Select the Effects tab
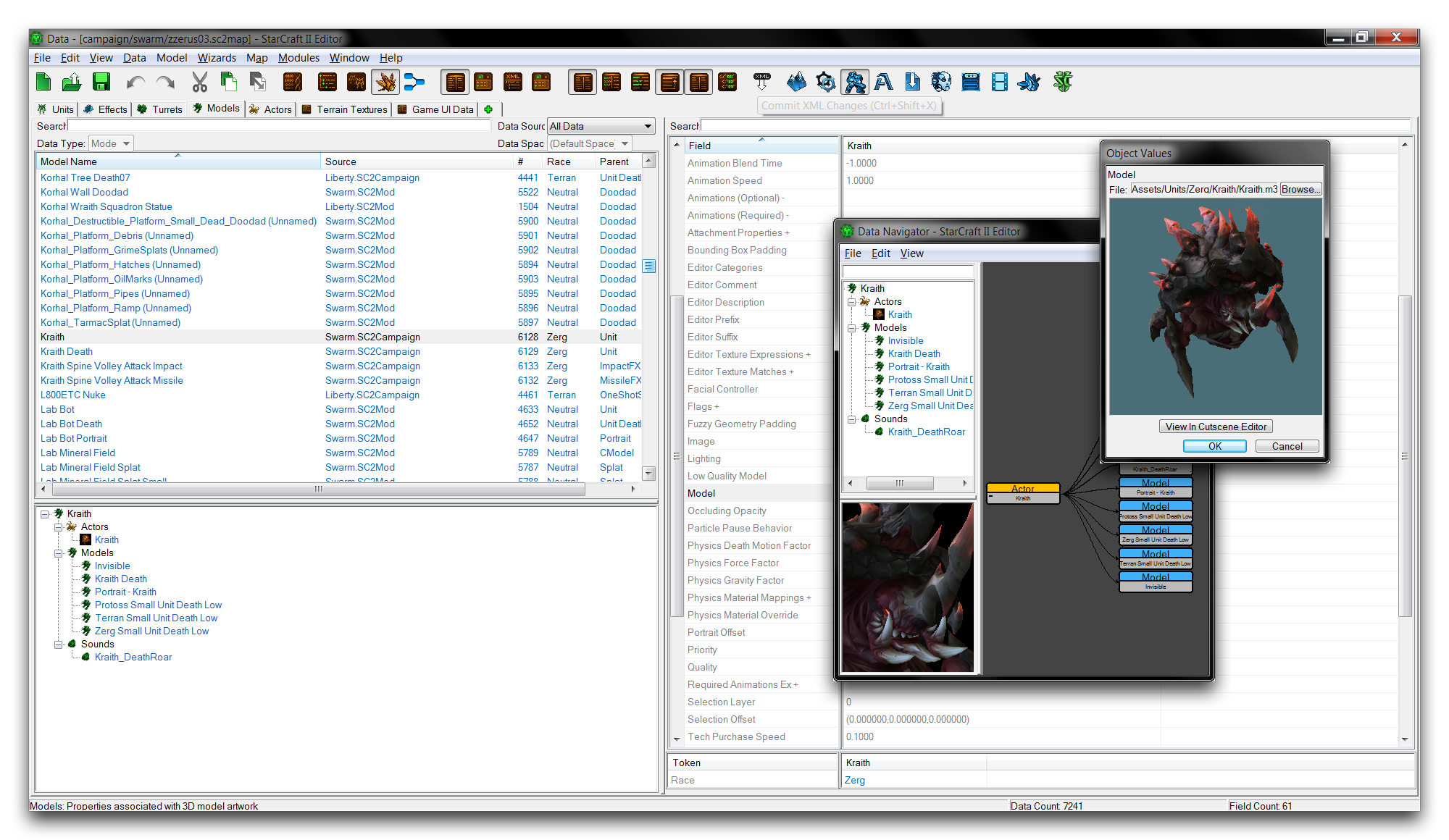The width and height of the screenshot is (1449, 840). (113, 109)
